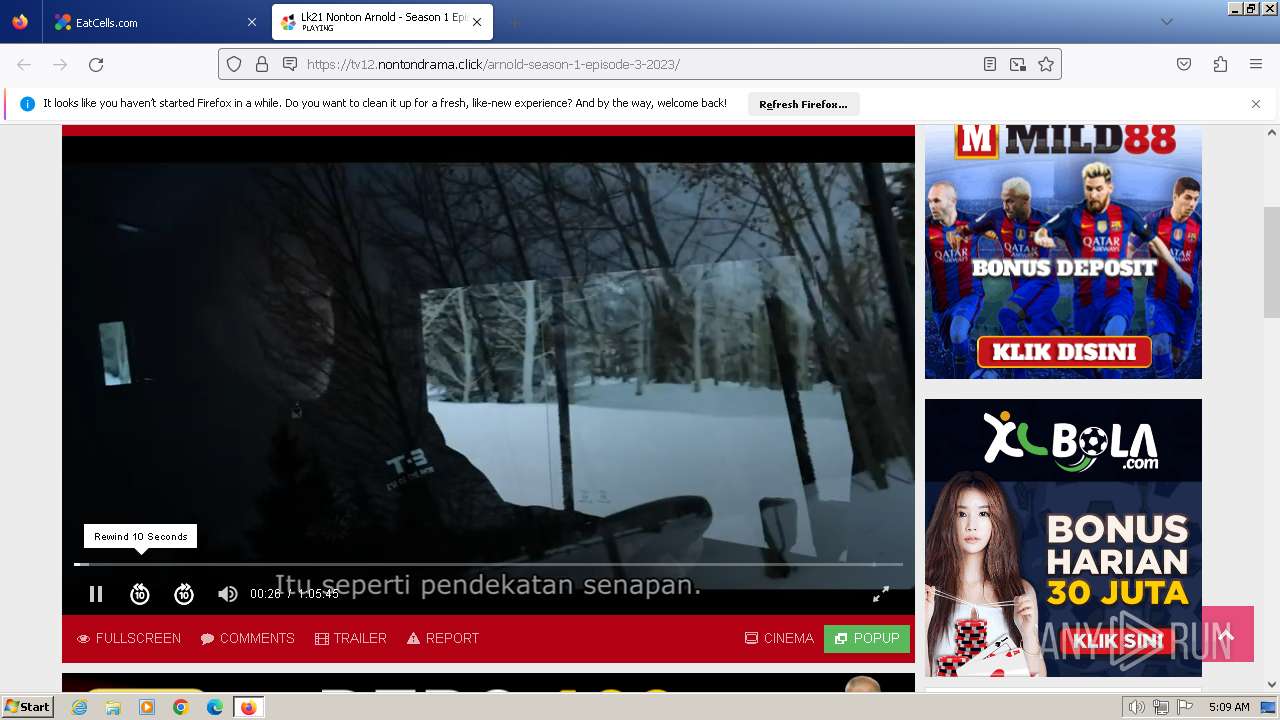Open media player taskbar icon
Screen dimensions: 1280x720
tap(147, 707)
